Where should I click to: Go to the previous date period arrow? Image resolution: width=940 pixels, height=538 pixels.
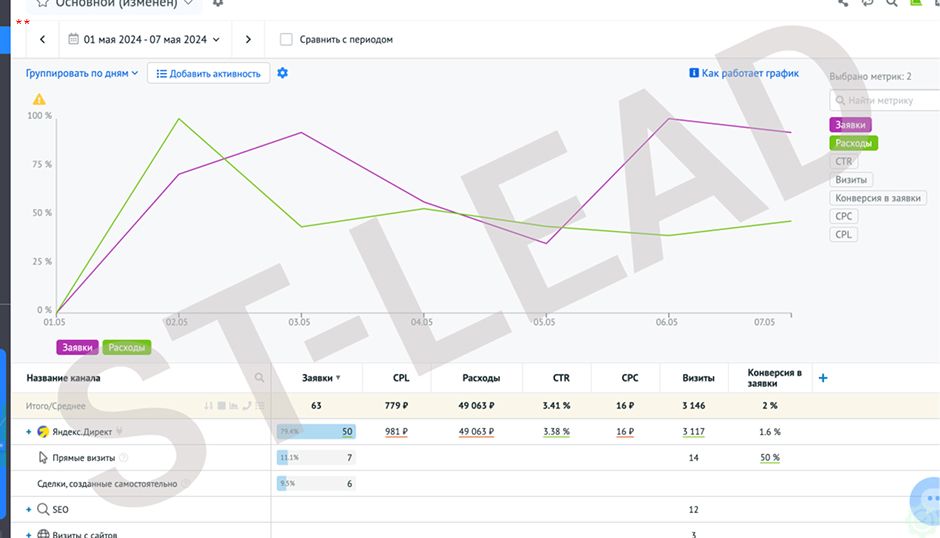[42, 40]
